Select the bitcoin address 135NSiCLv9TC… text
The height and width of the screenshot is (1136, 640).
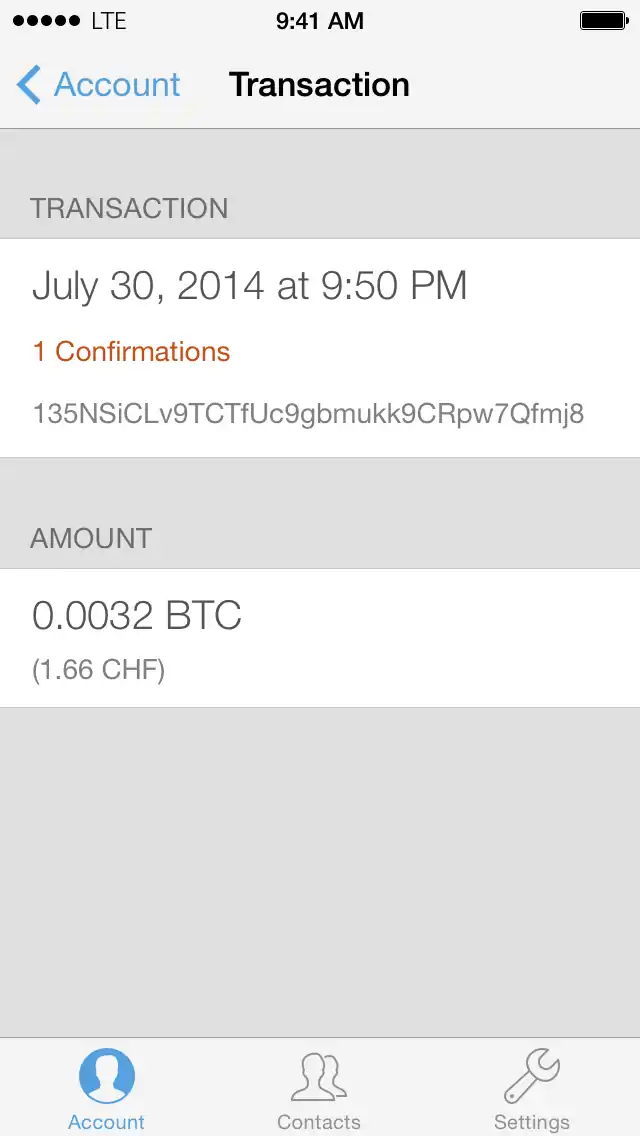click(308, 413)
